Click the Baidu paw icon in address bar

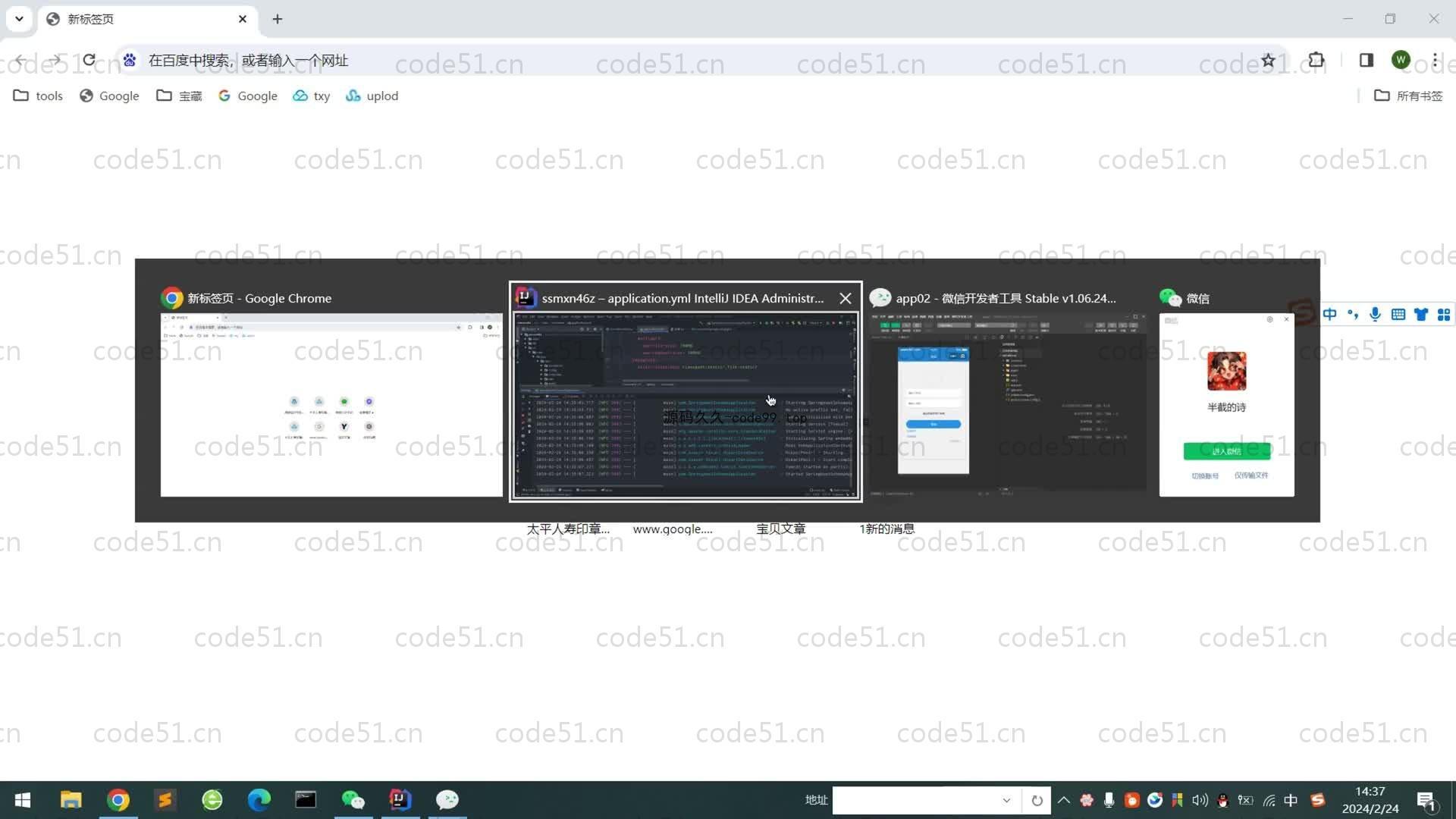coord(130,60)
